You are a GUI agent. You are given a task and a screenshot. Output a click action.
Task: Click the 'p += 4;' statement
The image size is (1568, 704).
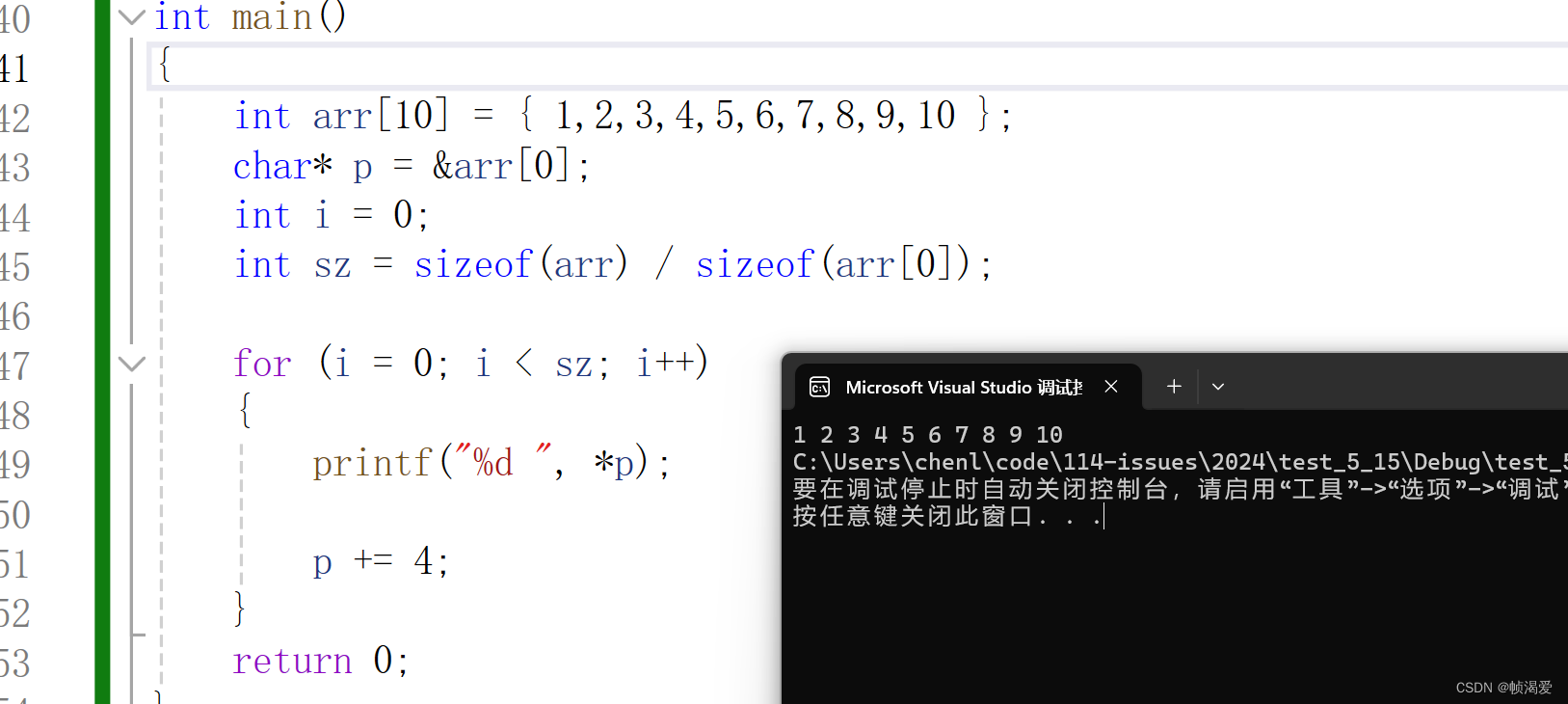click(x=381, y=561)
